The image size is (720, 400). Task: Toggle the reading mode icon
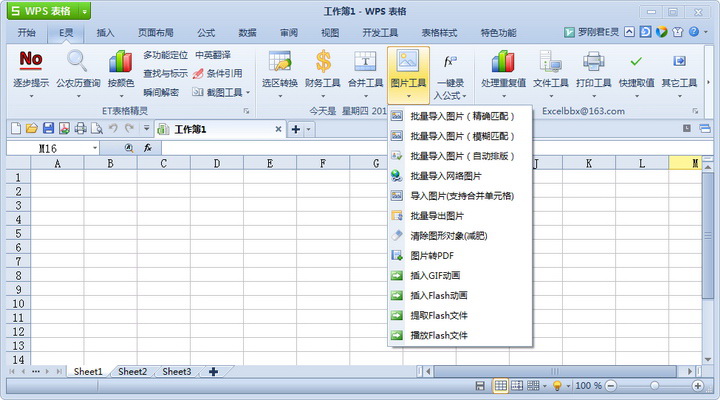533,386
